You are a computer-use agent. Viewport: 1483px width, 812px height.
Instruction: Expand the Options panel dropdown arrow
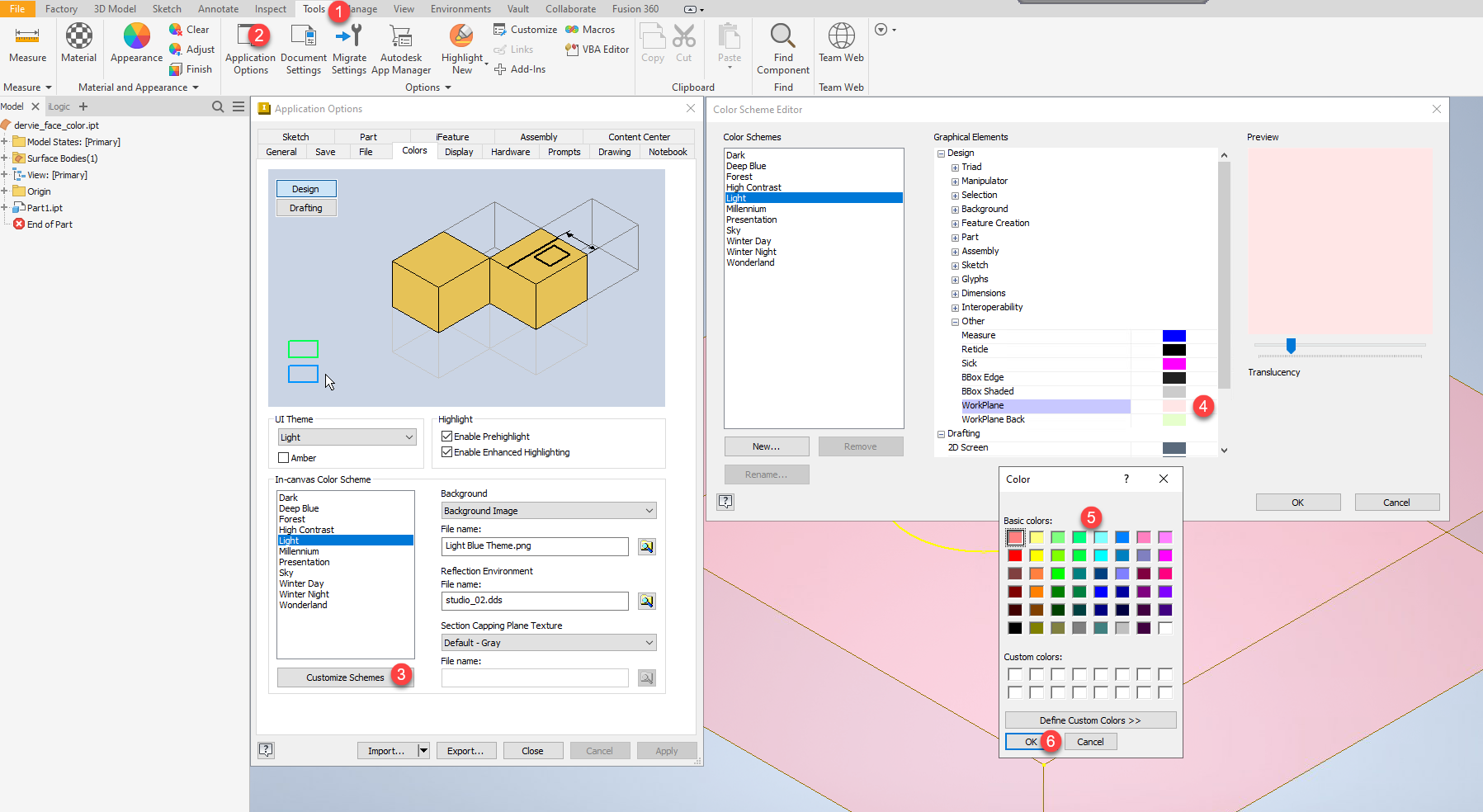pos(448,87)
